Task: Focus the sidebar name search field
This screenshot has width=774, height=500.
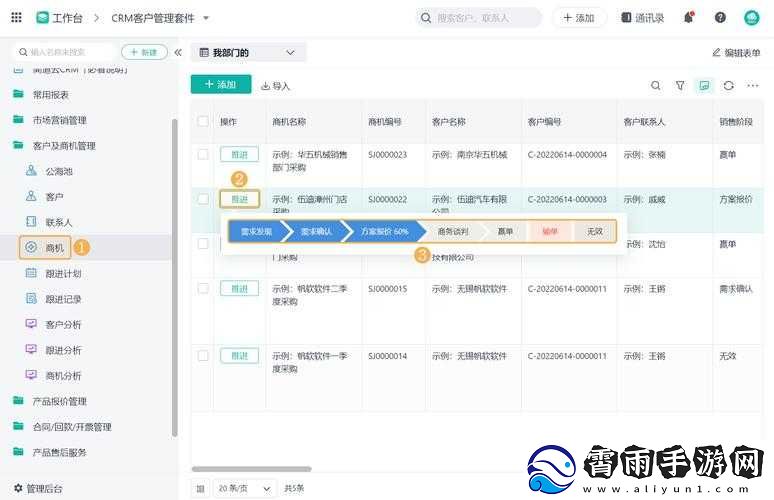Action: tap(65, 52)
